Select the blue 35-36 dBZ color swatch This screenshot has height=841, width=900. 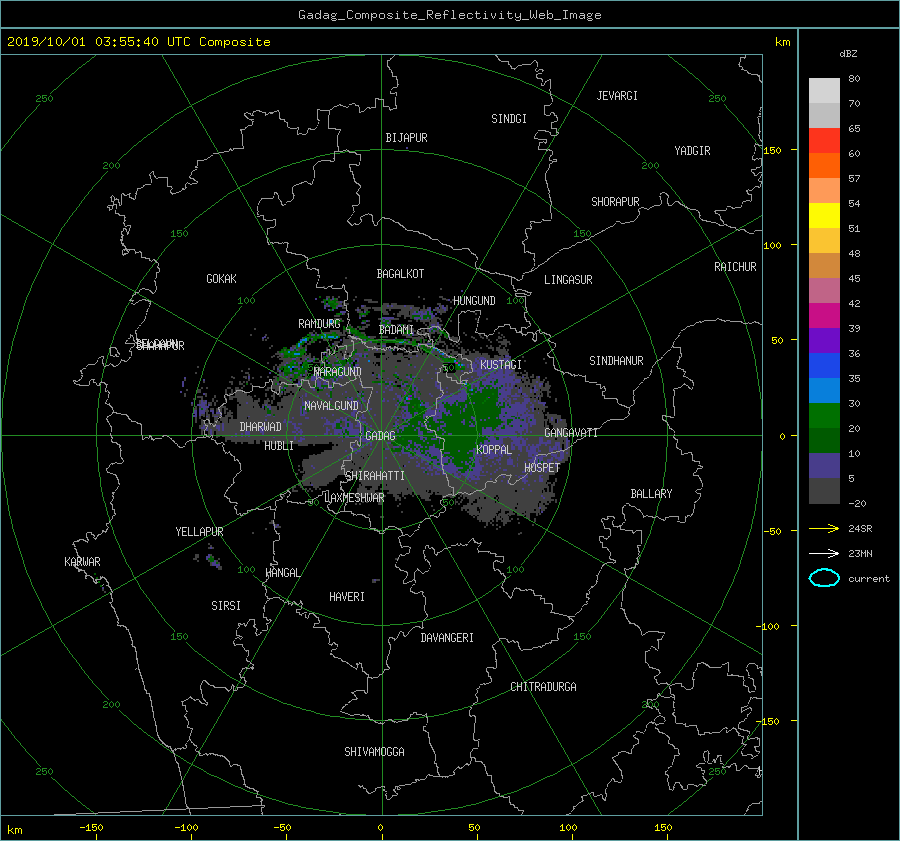pyautogui.click(x=824, y=365)
